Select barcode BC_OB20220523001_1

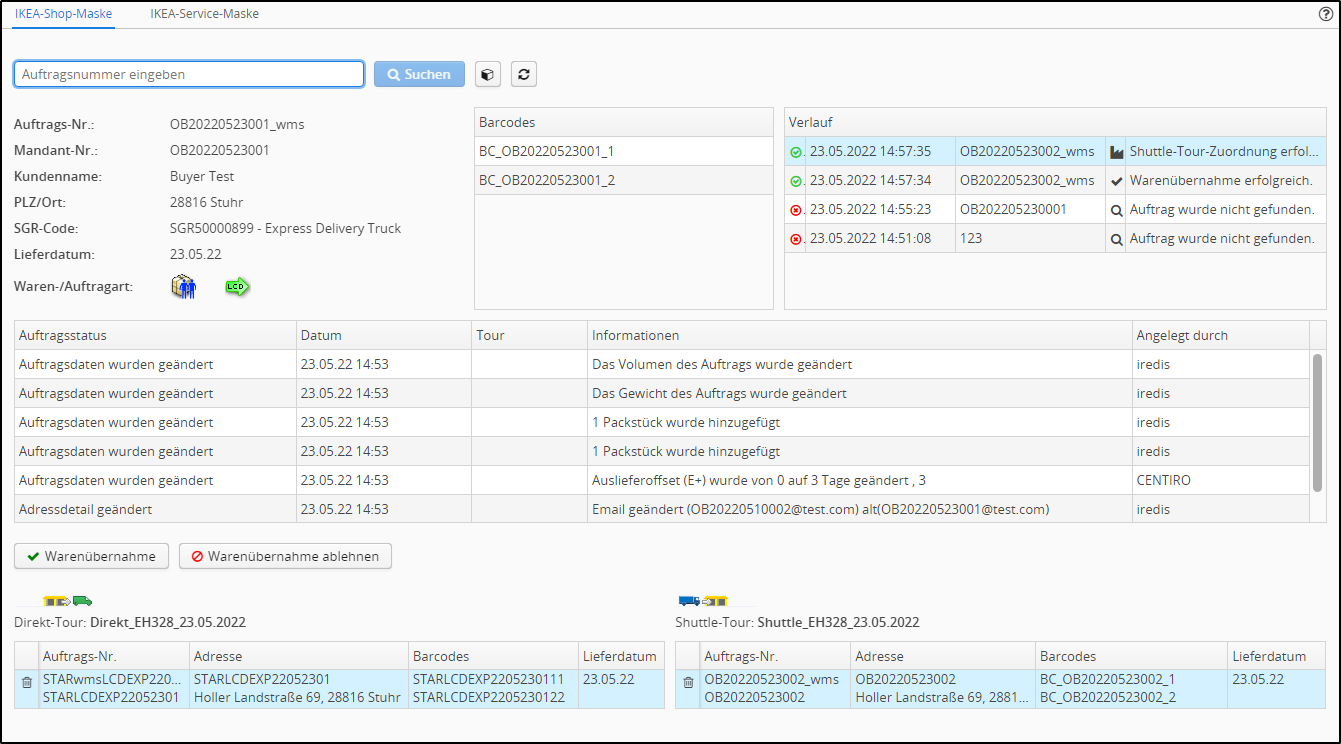point(624,151)
